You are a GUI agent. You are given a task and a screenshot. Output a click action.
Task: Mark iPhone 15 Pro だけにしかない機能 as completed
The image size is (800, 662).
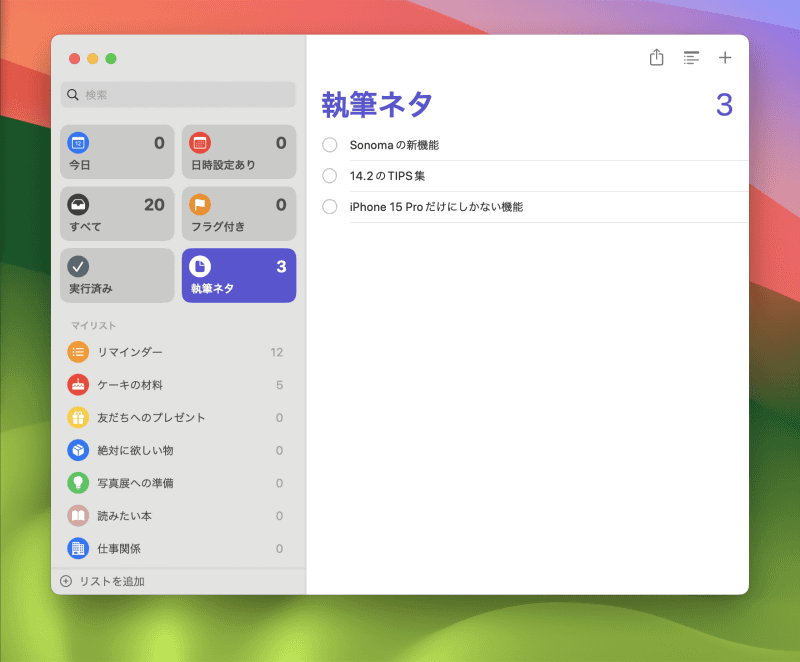(x=330, y=207)
